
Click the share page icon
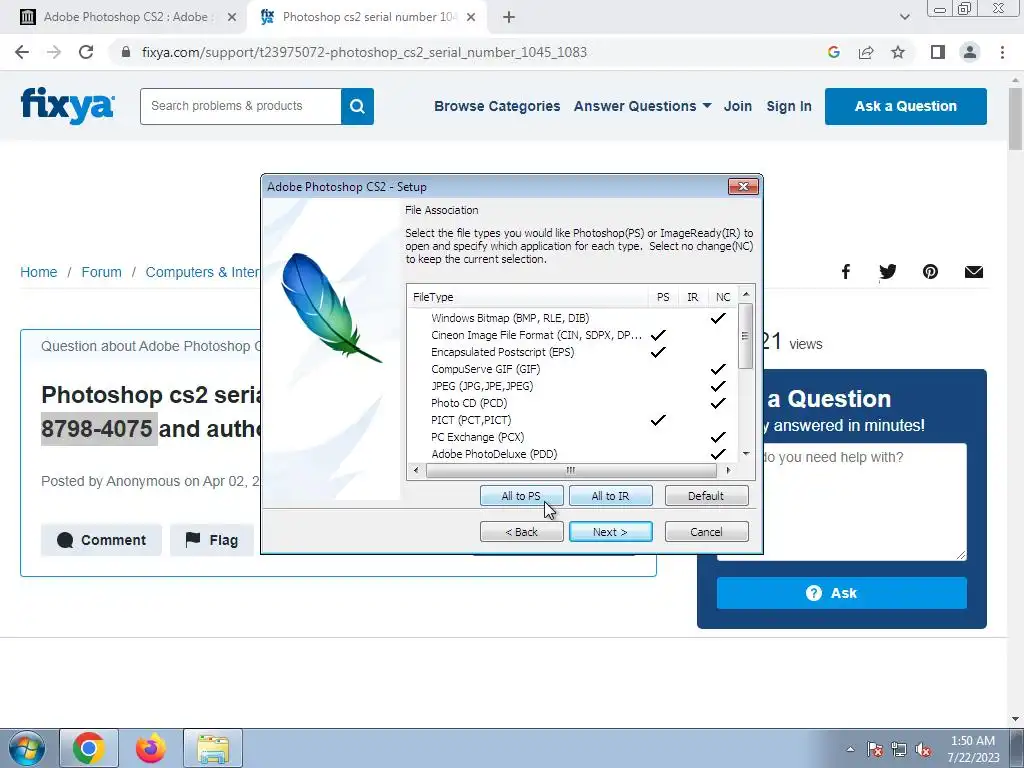click(x=866, y=52)
